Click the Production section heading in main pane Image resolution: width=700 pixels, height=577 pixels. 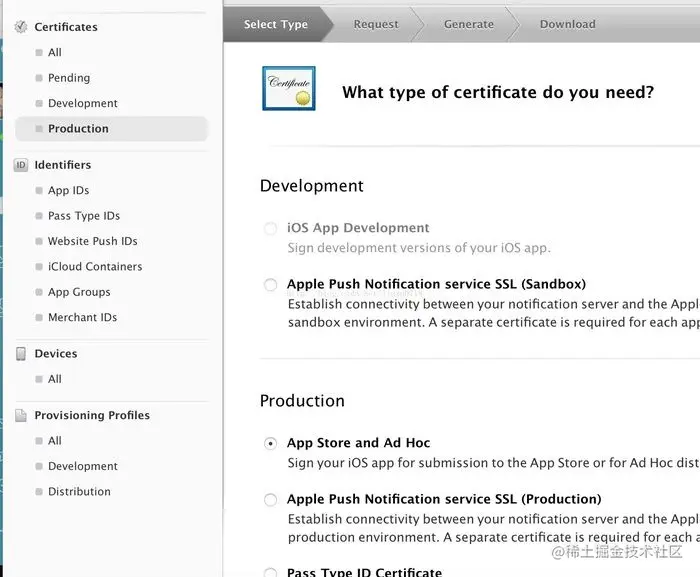[x=302, y=401]
